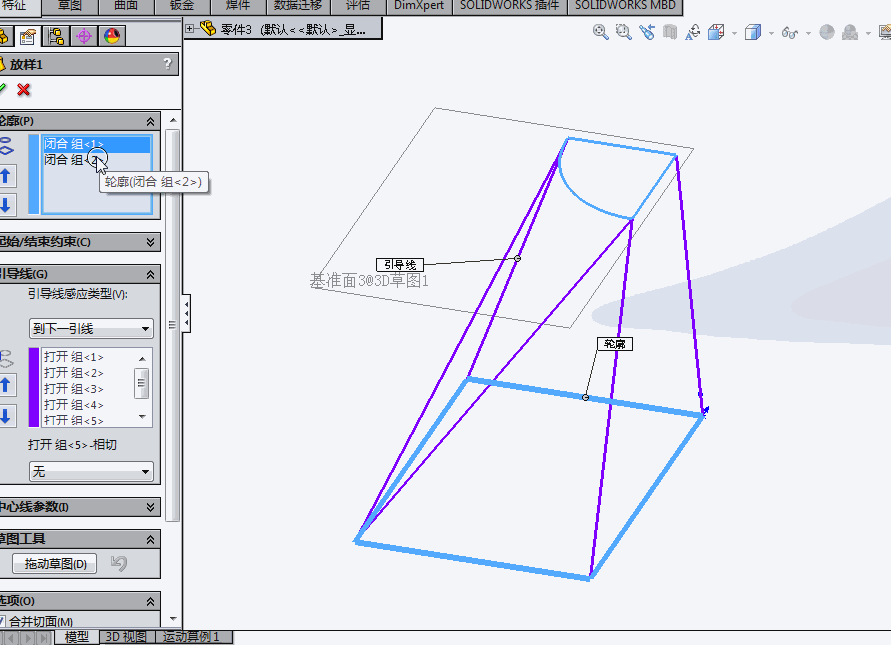The width and height of the screenshot is (891, 645).
Task: Click 零件3 part icon in flyout tree
Action: (208, 28)
